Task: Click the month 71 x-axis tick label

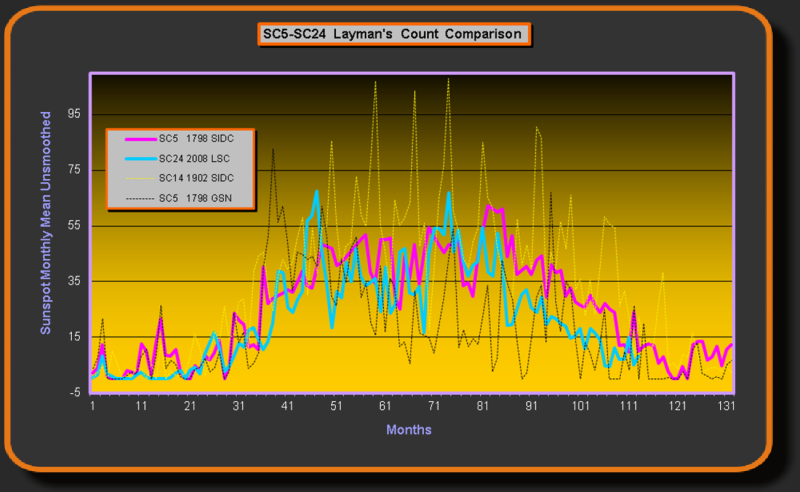Action: click(434, 407)
